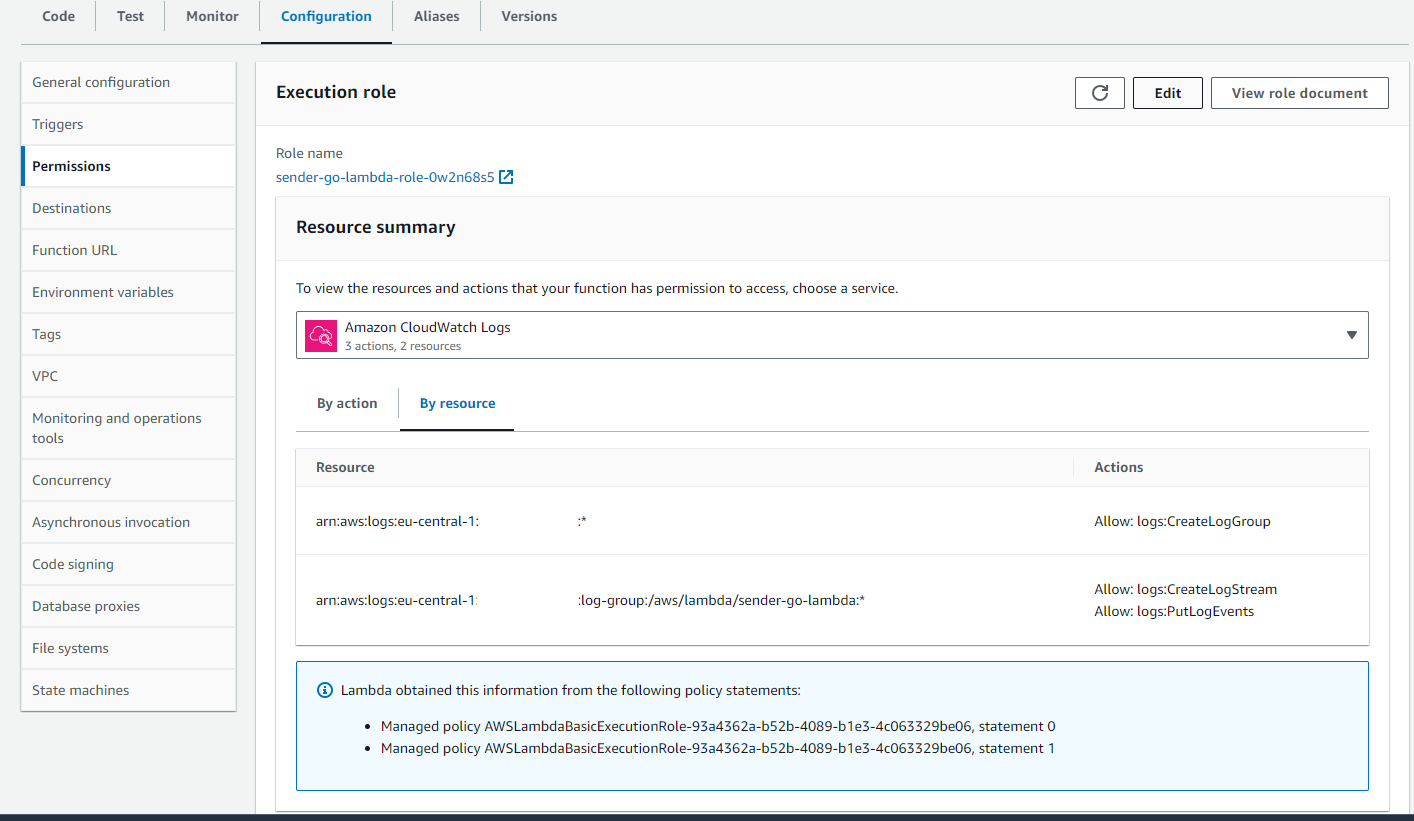Open the Code tab
The image size is (1414, 821).
pos(58,16)
